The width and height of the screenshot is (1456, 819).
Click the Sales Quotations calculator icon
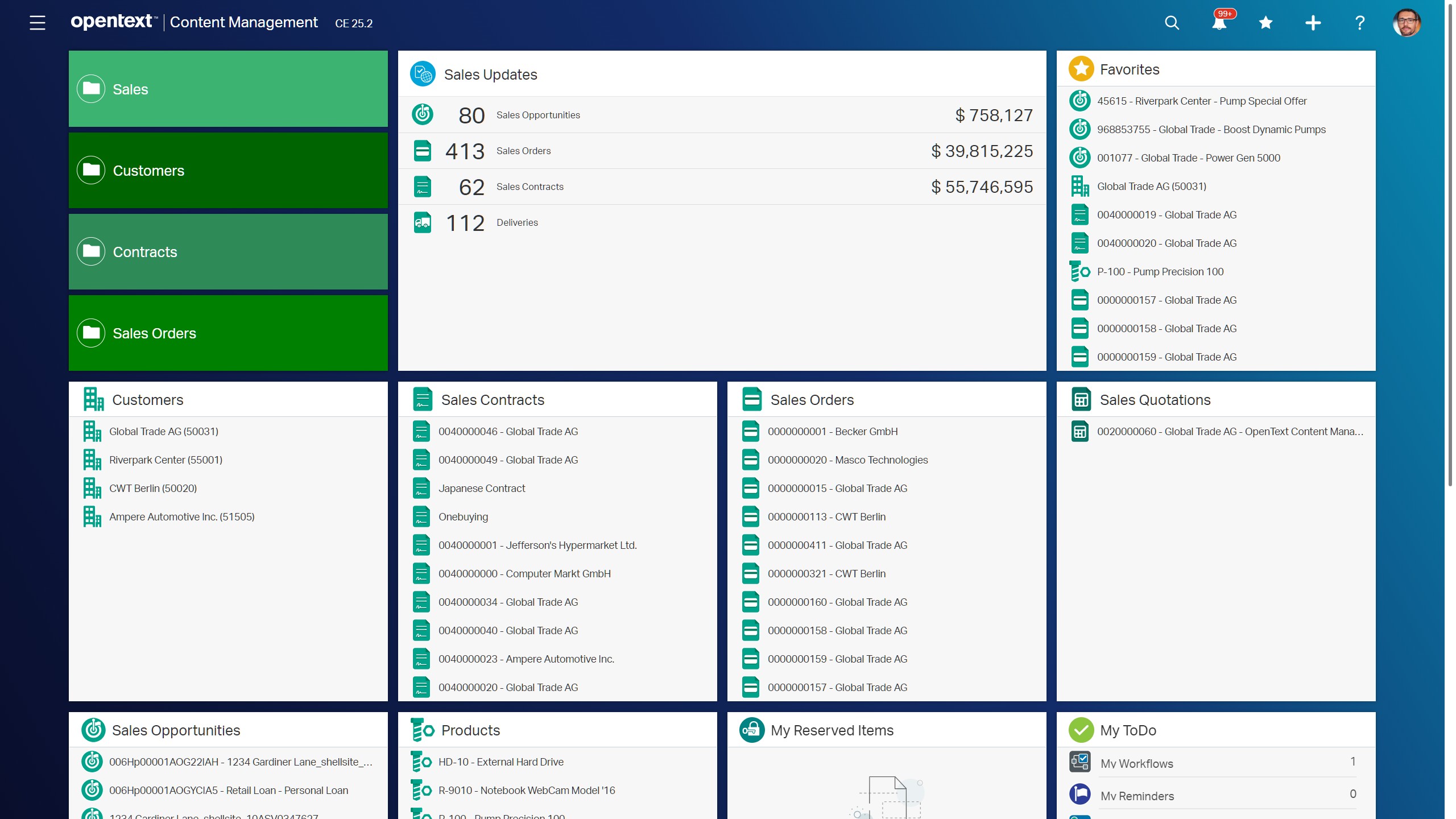[1081, 399]
